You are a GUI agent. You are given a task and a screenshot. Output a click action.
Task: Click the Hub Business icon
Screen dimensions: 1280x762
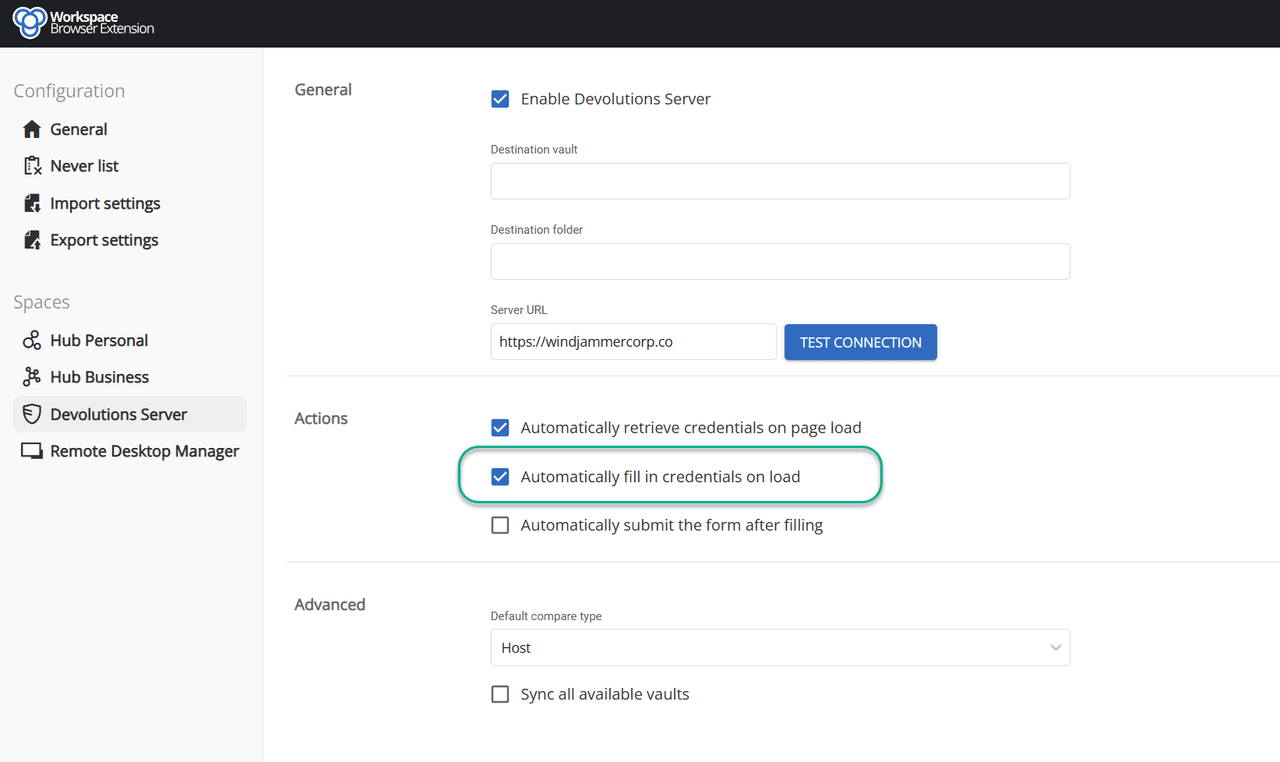(x=32, y=377)
